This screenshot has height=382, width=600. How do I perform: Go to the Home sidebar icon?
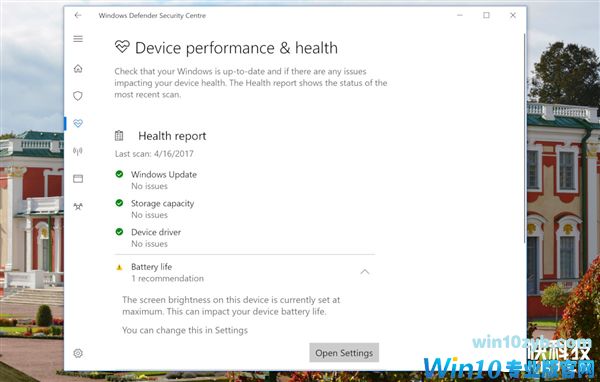coord(78,69)
